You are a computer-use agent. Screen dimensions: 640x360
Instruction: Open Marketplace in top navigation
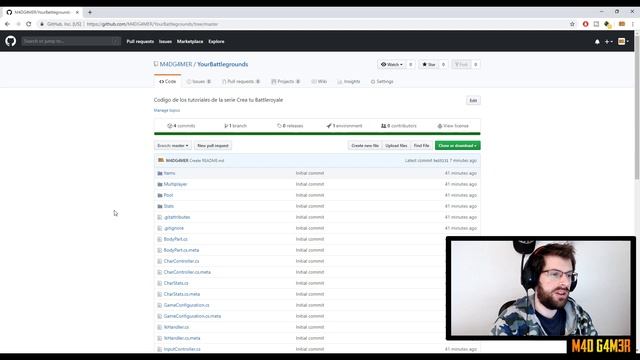[x=190, y=42]
